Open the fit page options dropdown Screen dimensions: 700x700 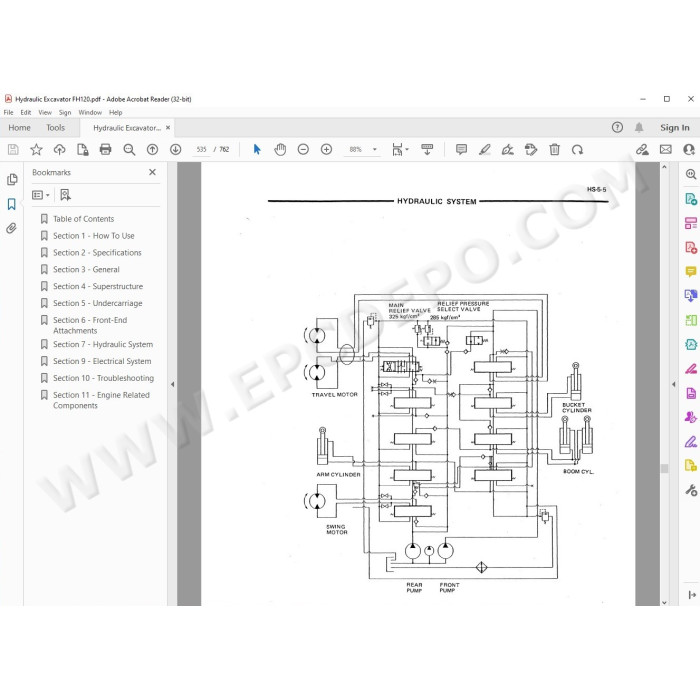pos(400,150)
